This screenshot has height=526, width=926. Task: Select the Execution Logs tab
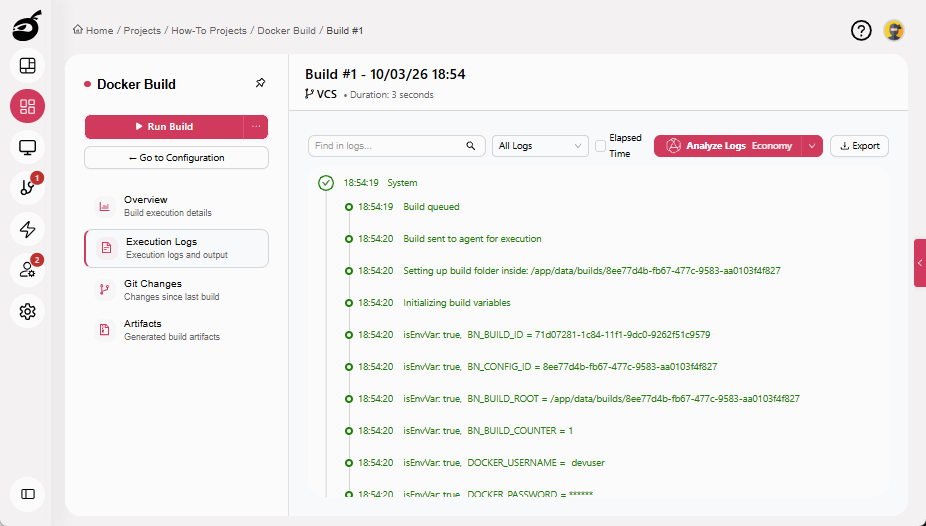(176, 248)
